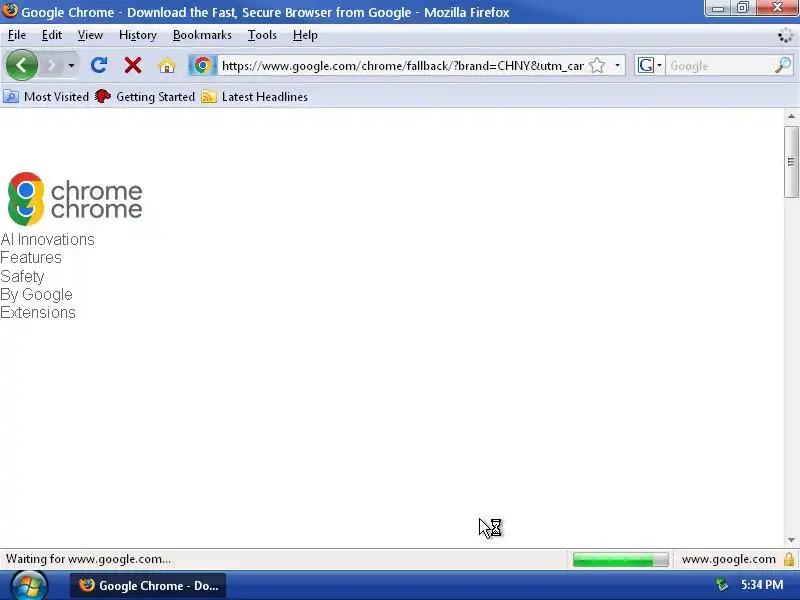Viewport: 800px width, 600px height.
Task: Open the Extensions link
Action: coord(38,312)
